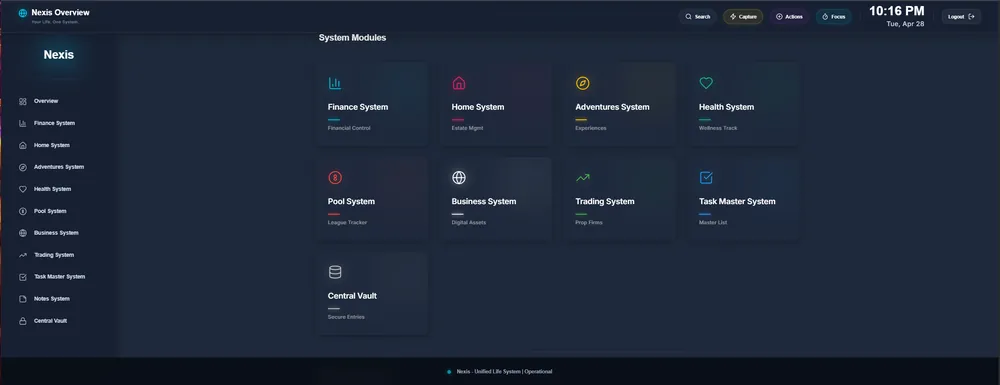This screenshot has height=385, width=1000.
Task: Click the large Nexis sidebar heading
Action: 59,55
